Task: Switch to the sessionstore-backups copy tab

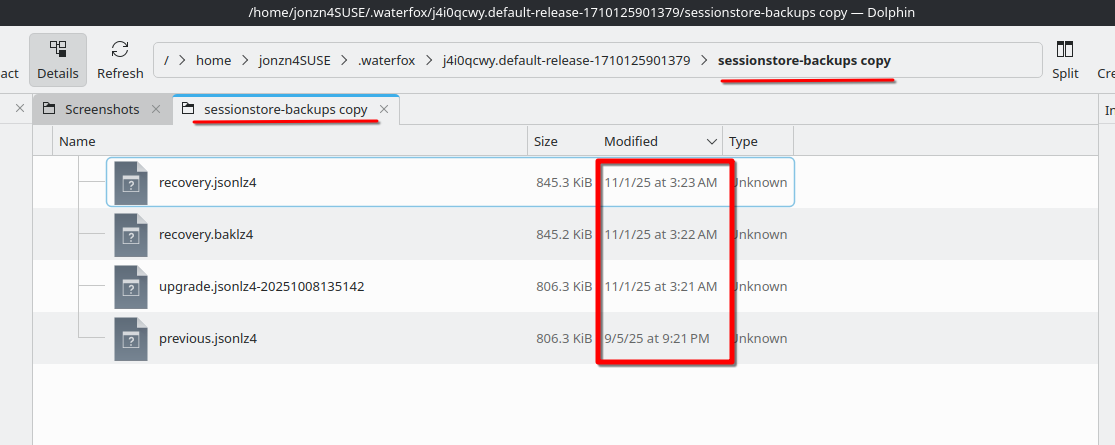Action: (286, 109)
